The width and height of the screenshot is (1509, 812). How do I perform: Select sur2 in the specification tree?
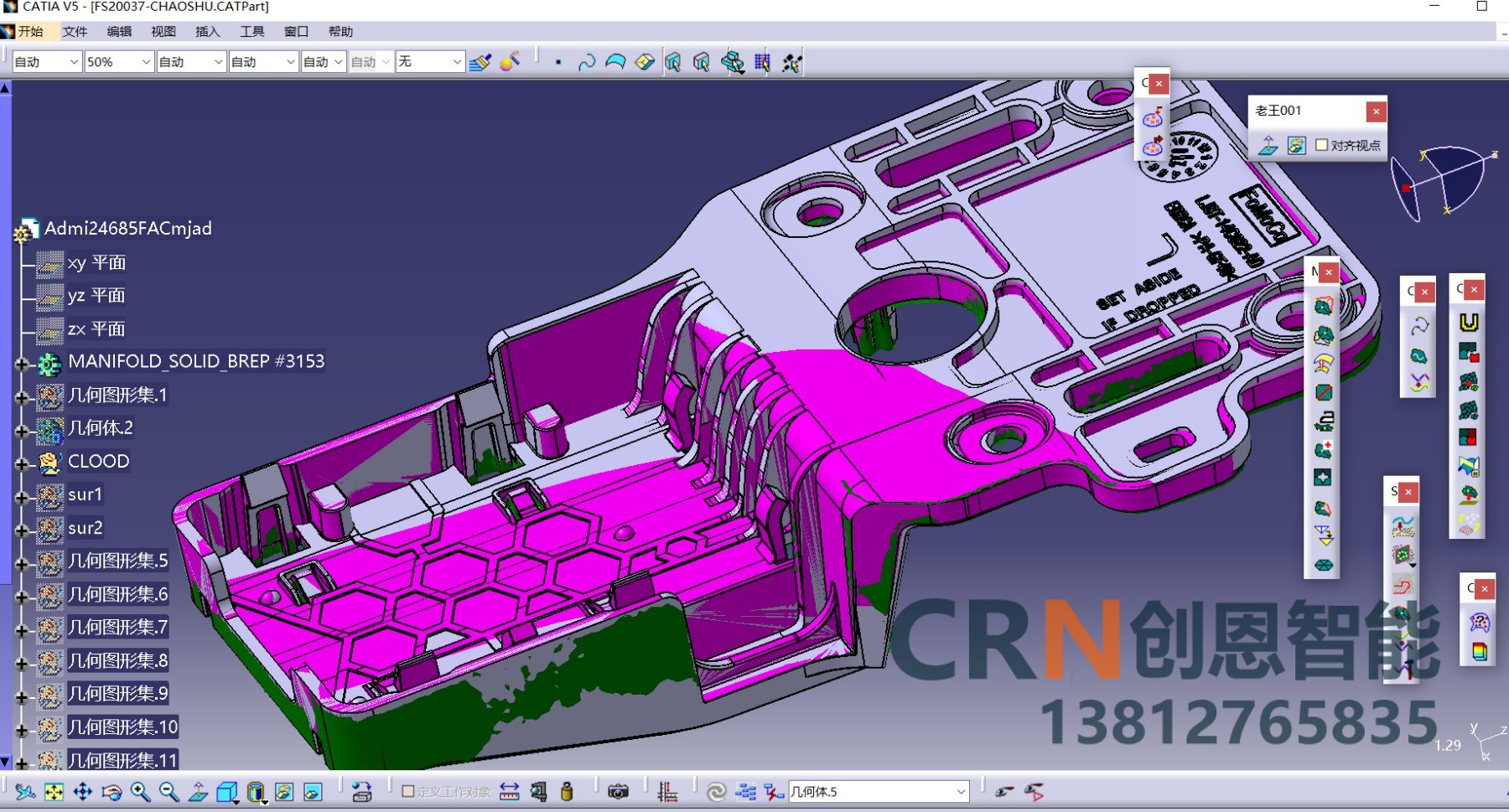tap(86, 528)
